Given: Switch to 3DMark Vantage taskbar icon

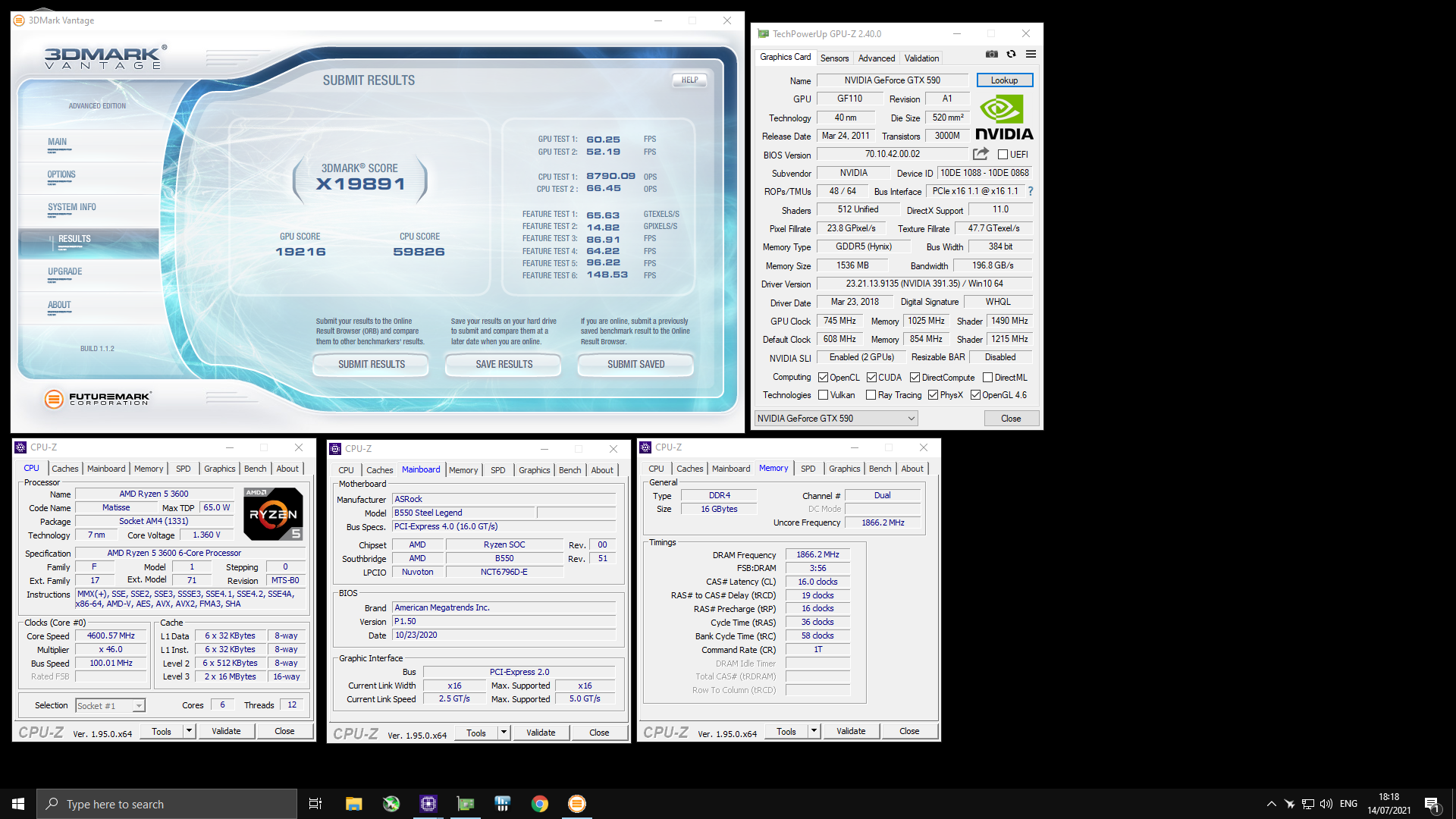Looking at the screenshot, I should [x=577, y=804].
